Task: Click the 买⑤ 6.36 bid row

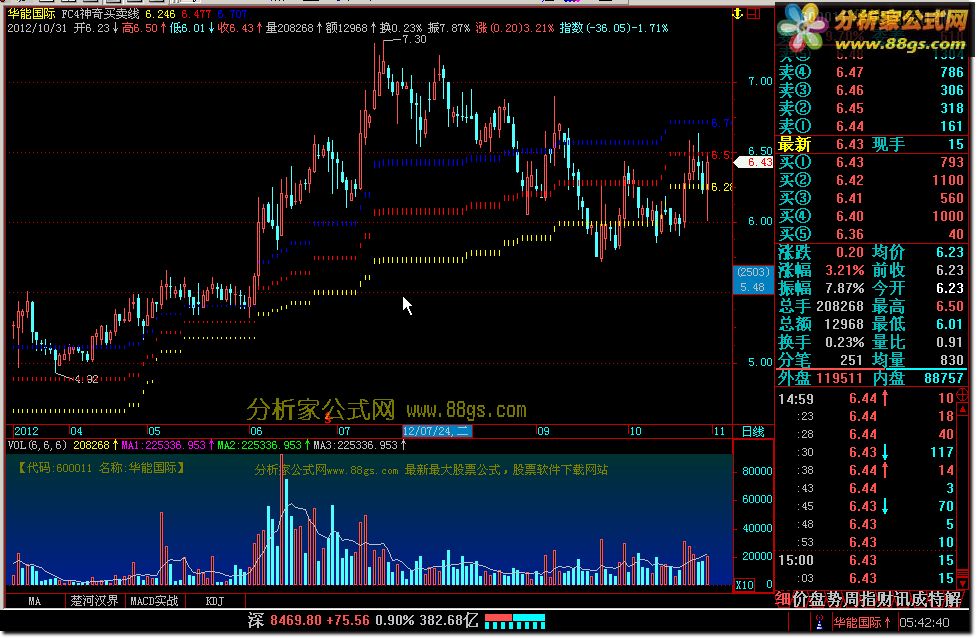Action: point(871,234)
